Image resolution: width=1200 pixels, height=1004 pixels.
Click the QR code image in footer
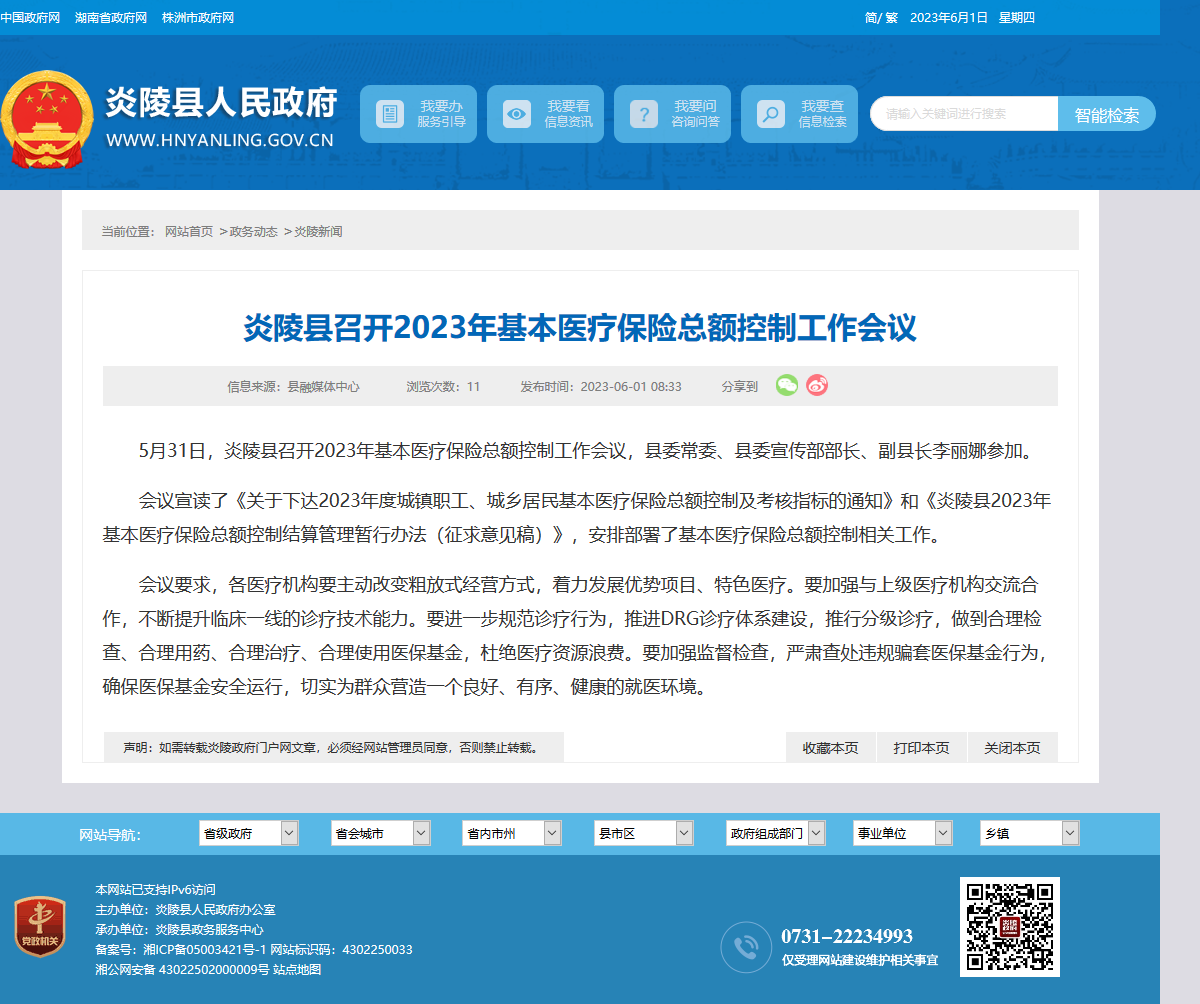pos(1010,927)
